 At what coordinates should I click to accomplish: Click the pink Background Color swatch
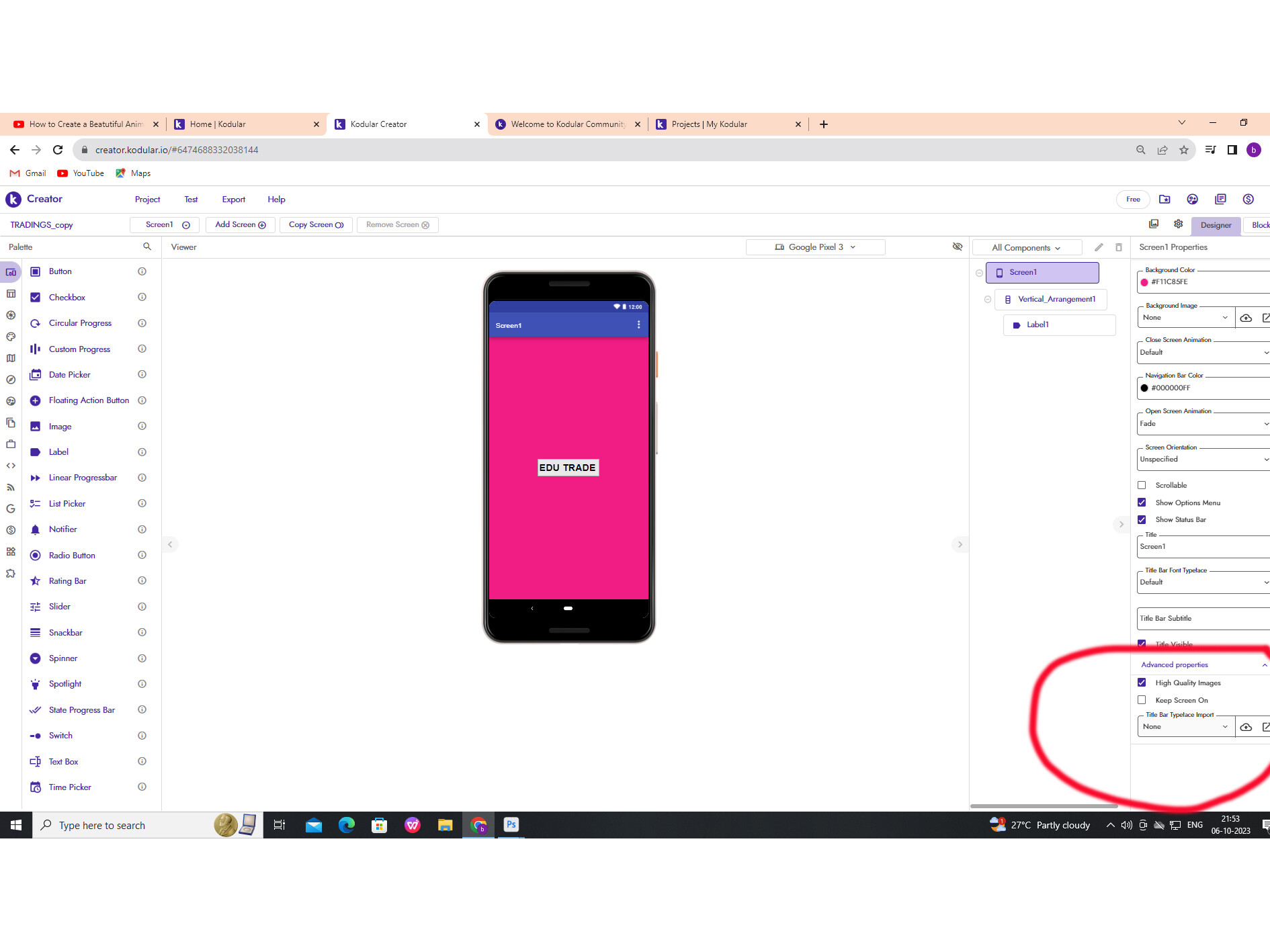pos(1144,282)
